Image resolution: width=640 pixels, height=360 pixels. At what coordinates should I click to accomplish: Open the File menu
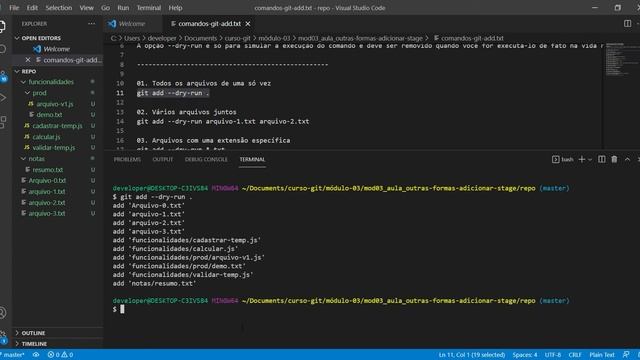click(x=14, y=8)
